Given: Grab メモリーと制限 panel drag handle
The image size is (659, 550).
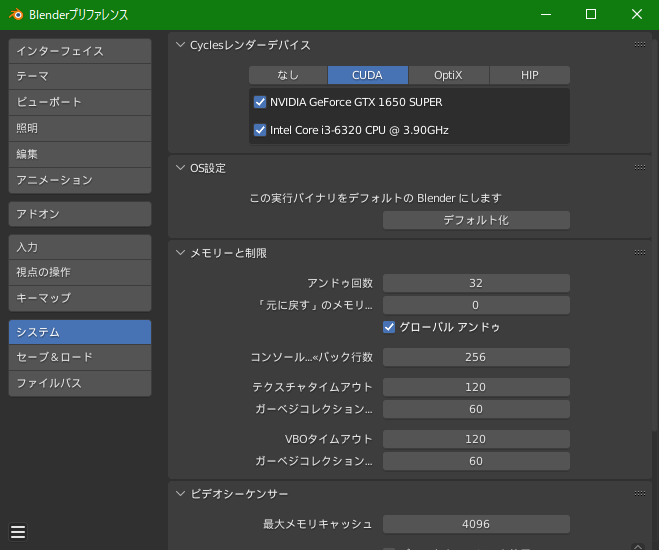Looking at the screenshot, I should [x=640, y=253].
